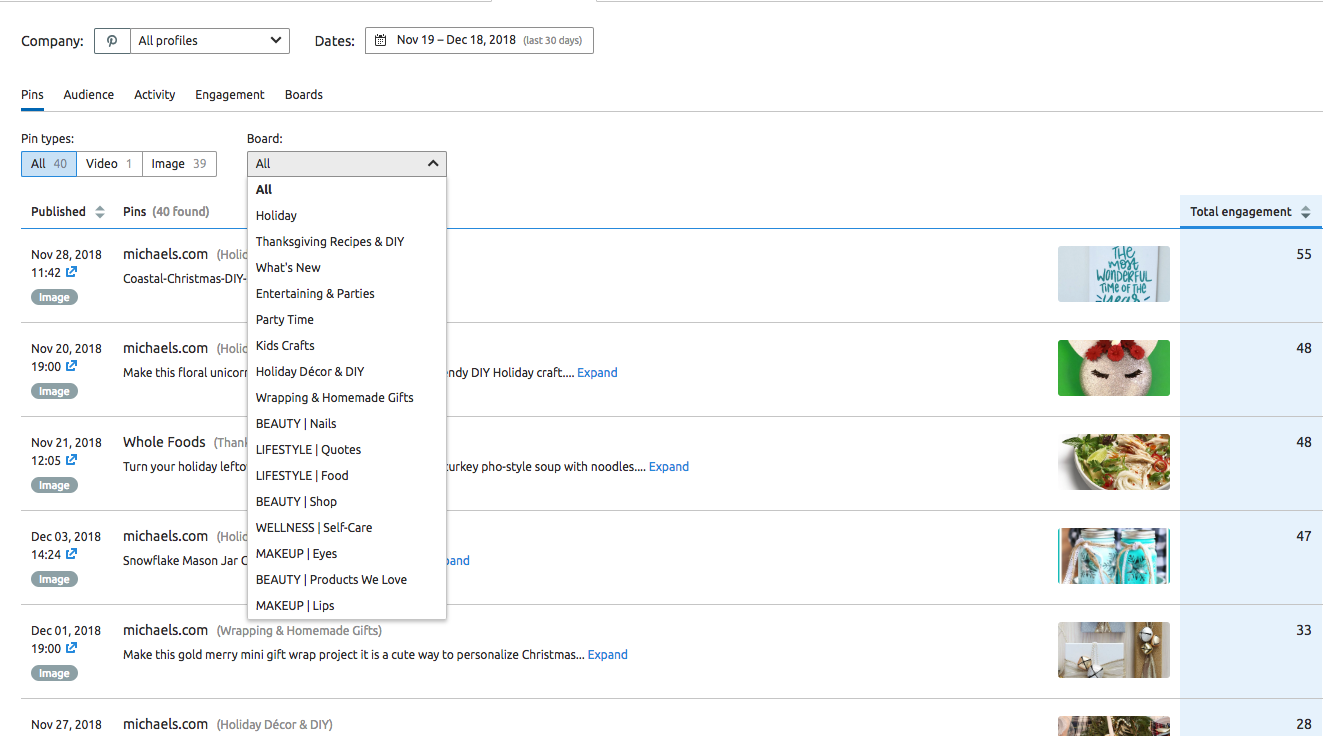The width and height of the screenshot is (1323, 736).
Task: Choose the All option in Board list
Action: point(347,190)
